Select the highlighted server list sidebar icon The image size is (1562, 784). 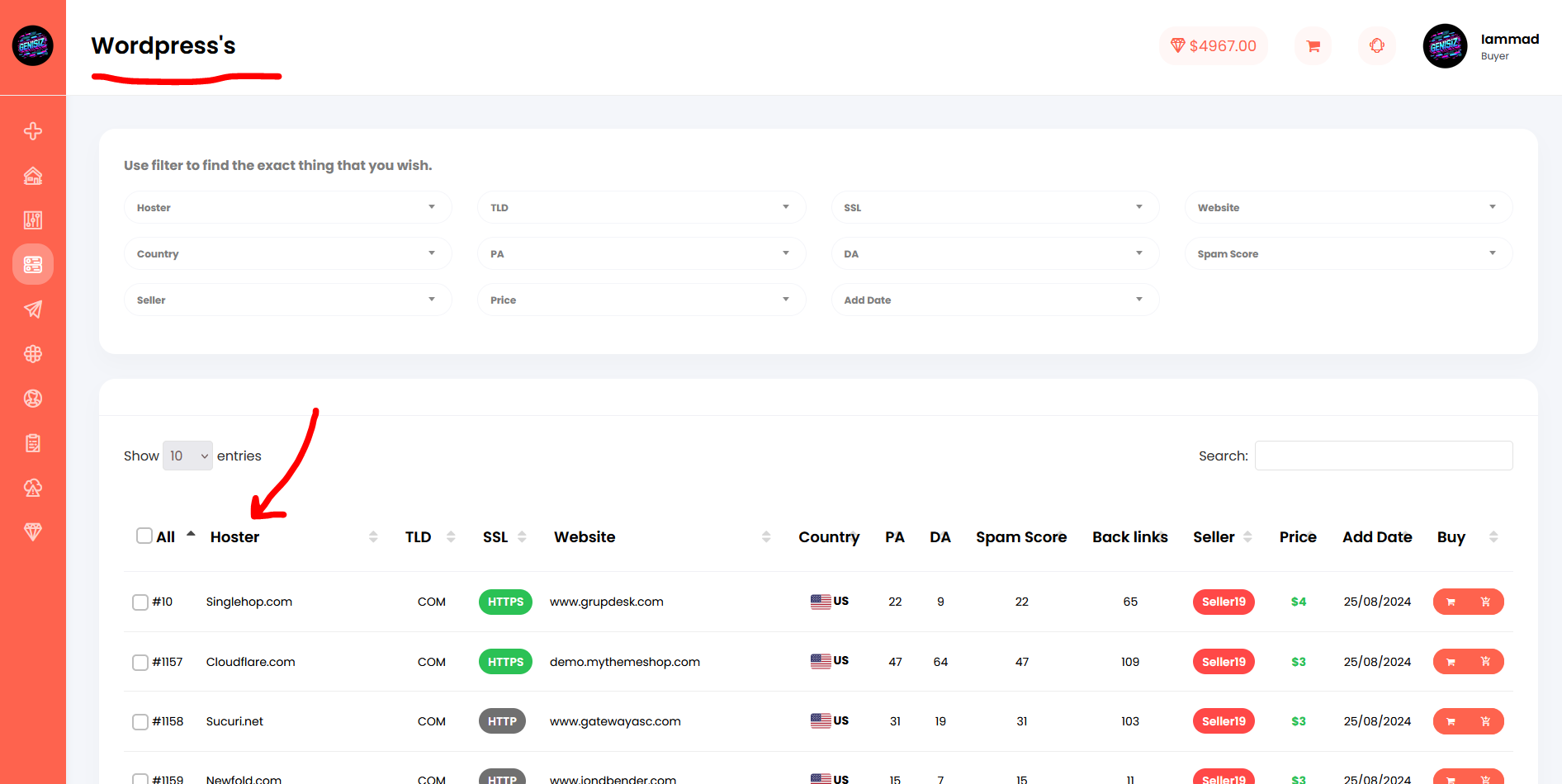pos(33,265)
